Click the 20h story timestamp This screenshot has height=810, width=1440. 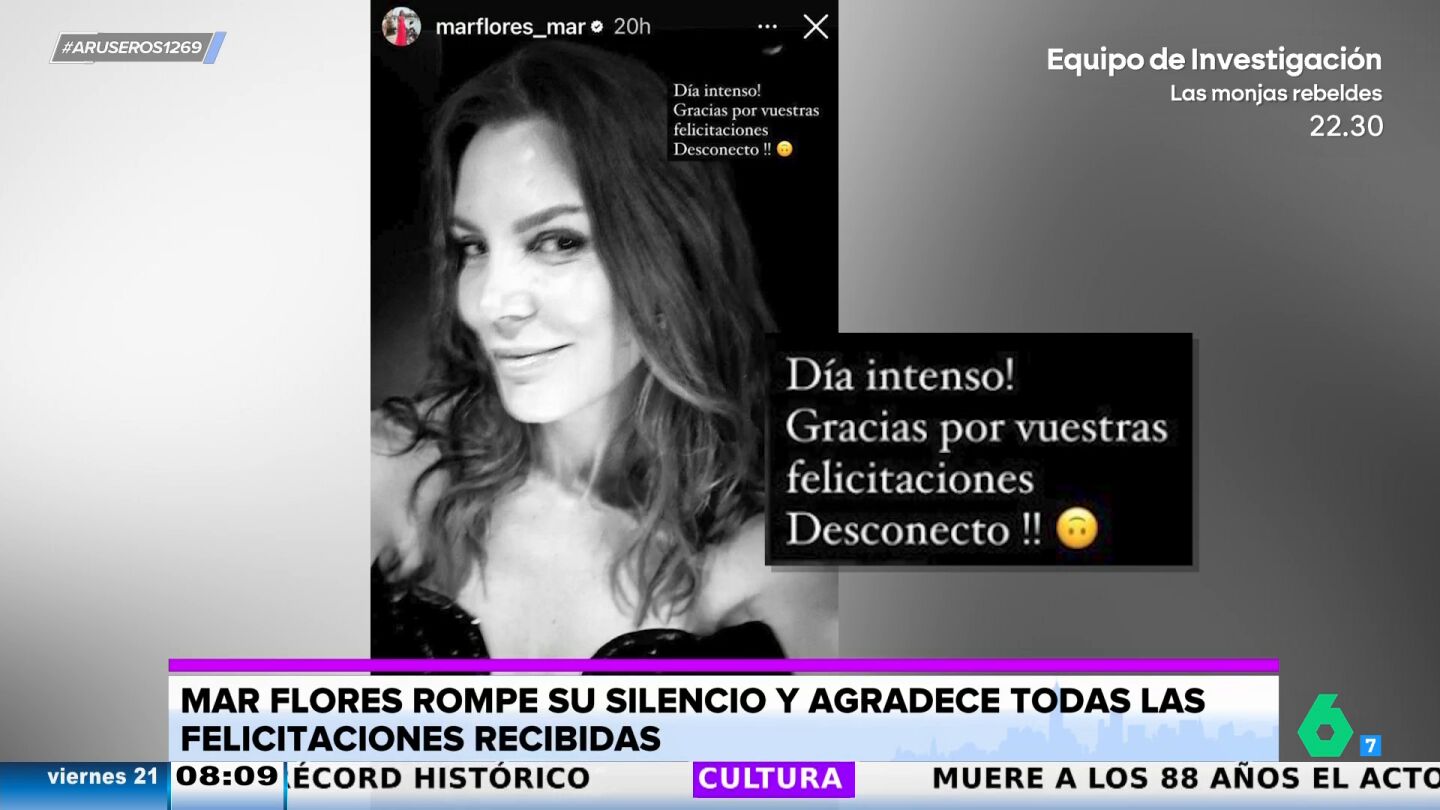pyautogui.click(x=632, y=27)
